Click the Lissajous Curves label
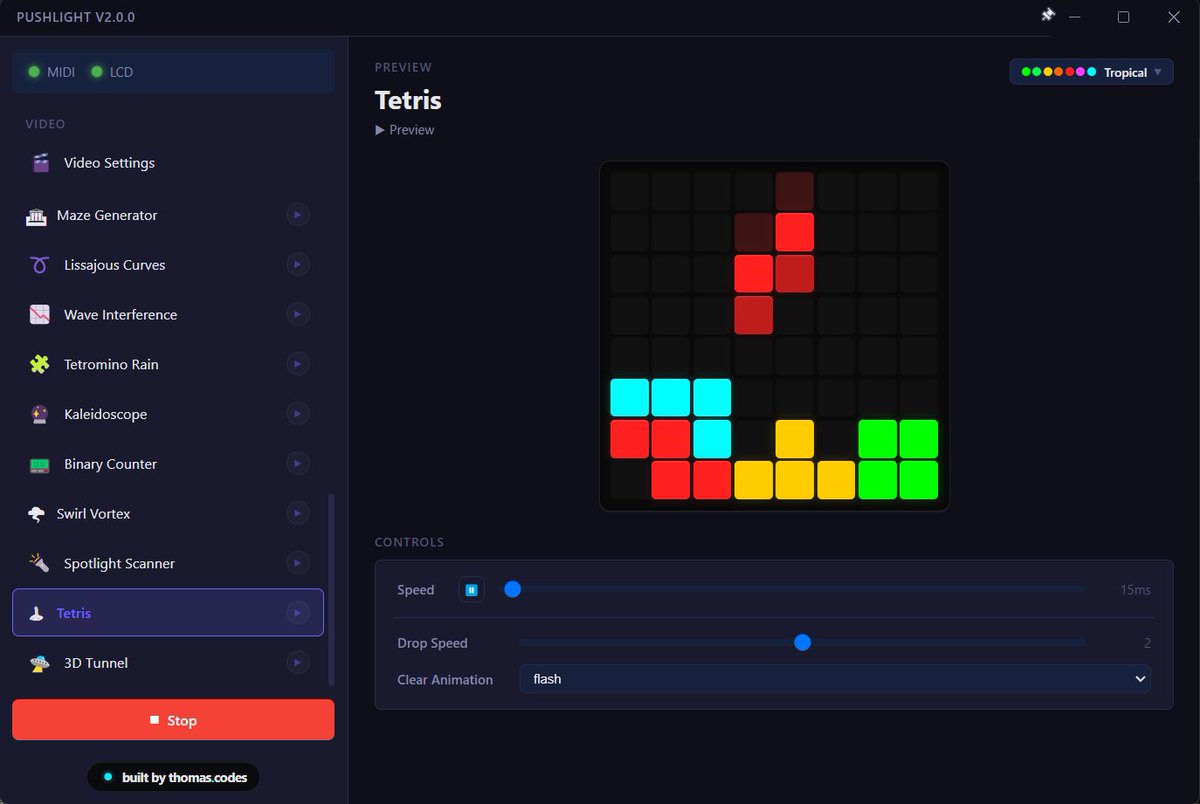 [115, 265]
